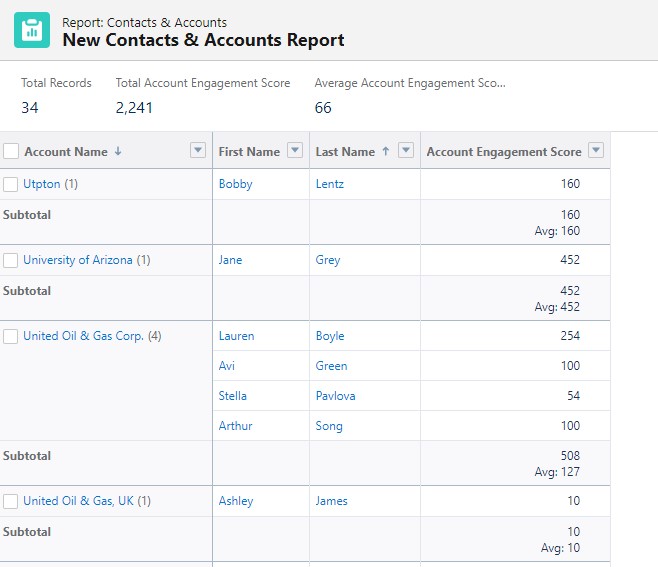Check the United Oil & Gas, UK checkbox
Viewport: 658px width, 567px height.
click(10, 501)
